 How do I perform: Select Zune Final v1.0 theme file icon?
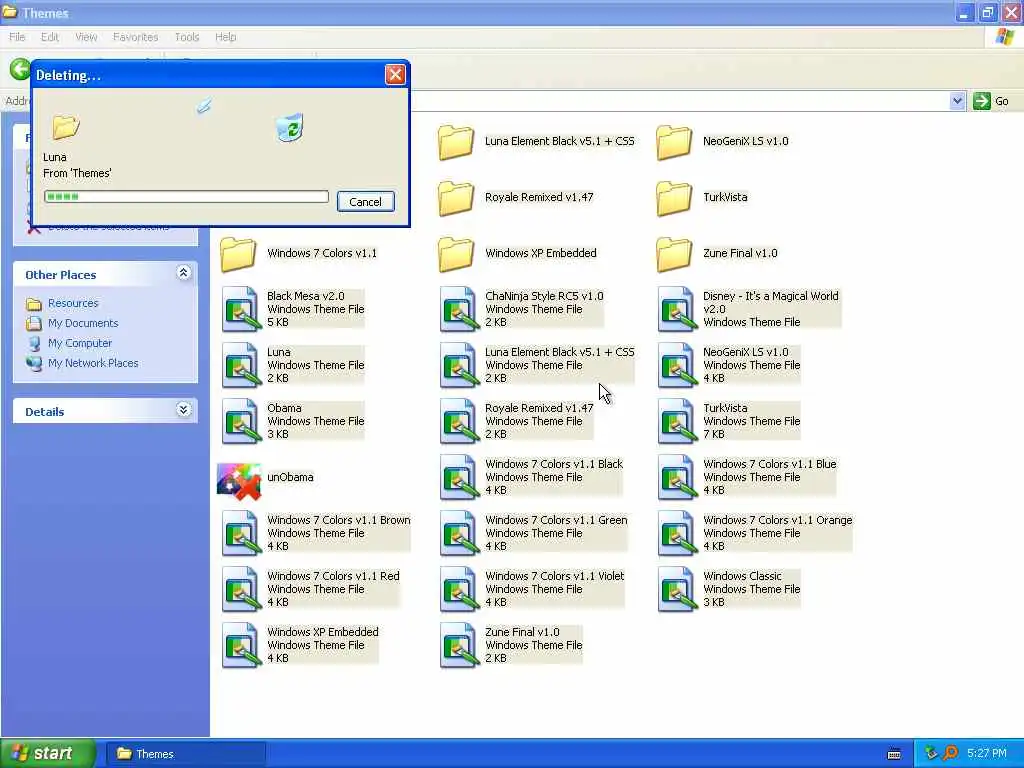click(x=458, y=646)
